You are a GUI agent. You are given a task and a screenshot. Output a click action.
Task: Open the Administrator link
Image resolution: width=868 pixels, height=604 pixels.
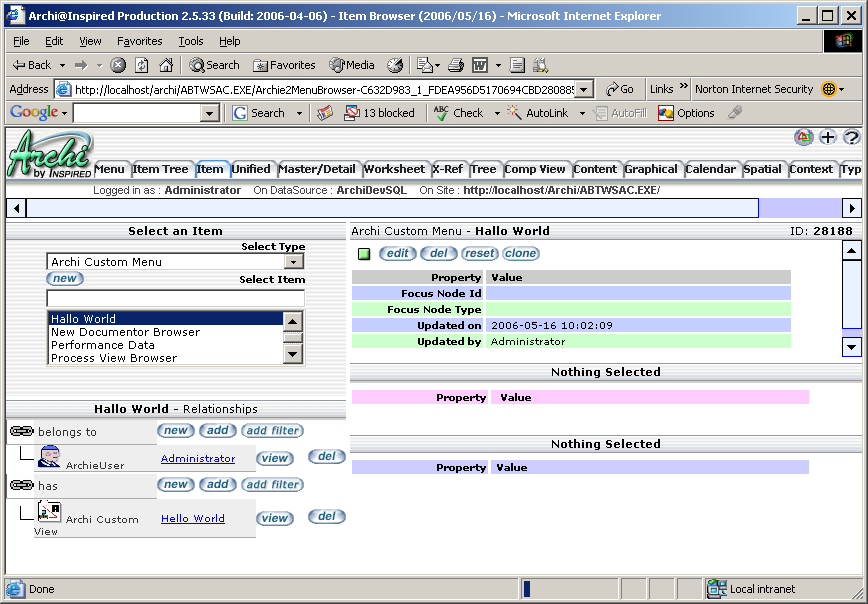198,459
